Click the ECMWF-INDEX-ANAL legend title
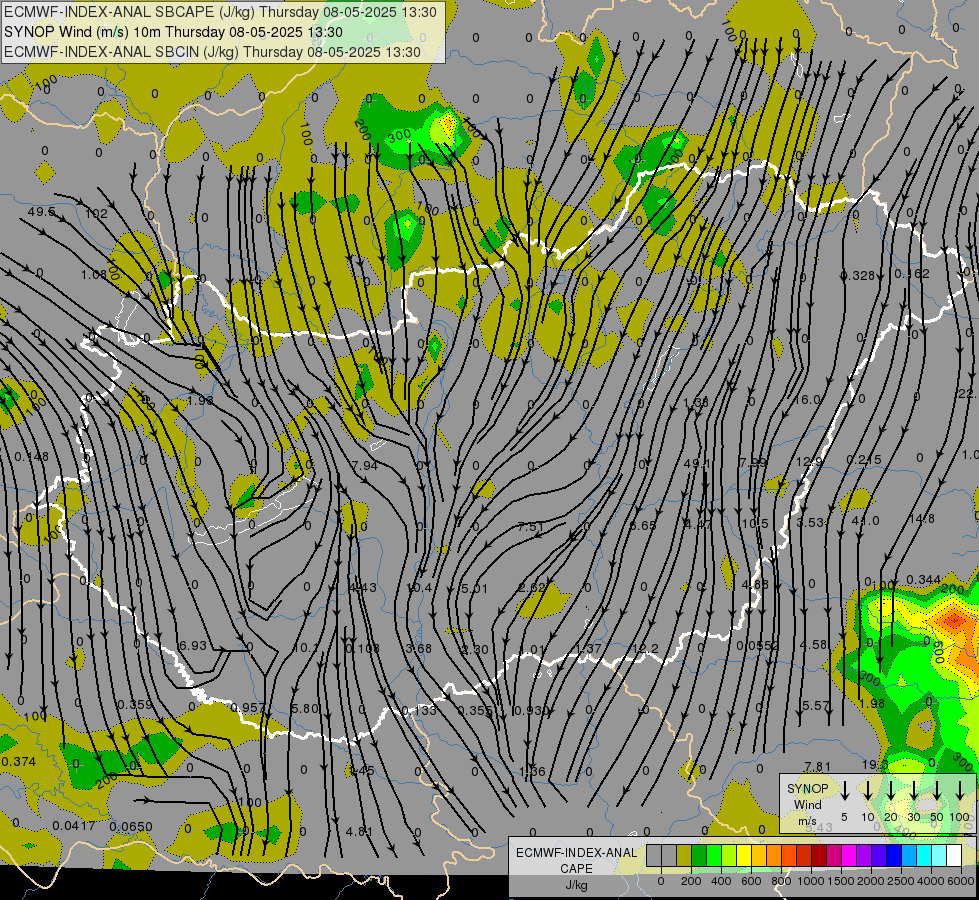Image resolution: width=979 pixels, height=900 pixels. (576, 853)
